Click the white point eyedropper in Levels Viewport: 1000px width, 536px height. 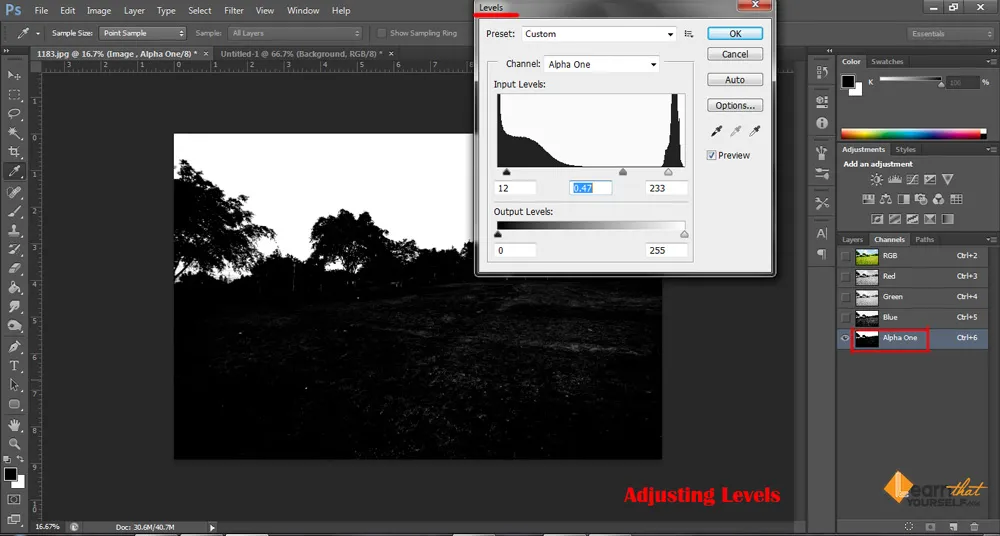pos(754,131)
